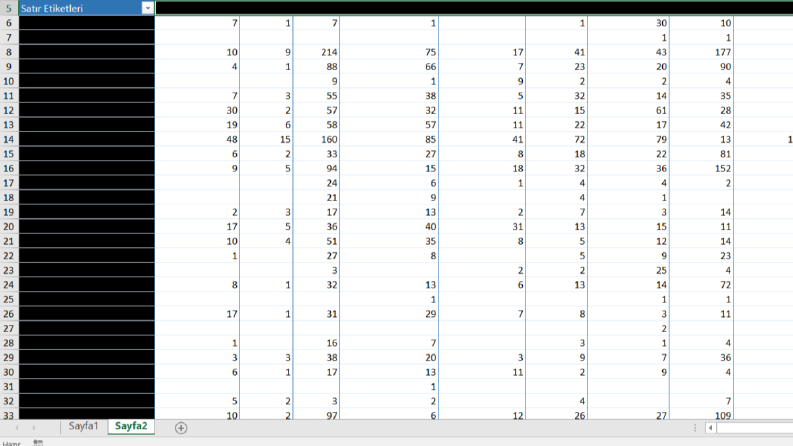Select cell with value 51 in row 21
The image size is (793, 446).
[x=317, y=241]
